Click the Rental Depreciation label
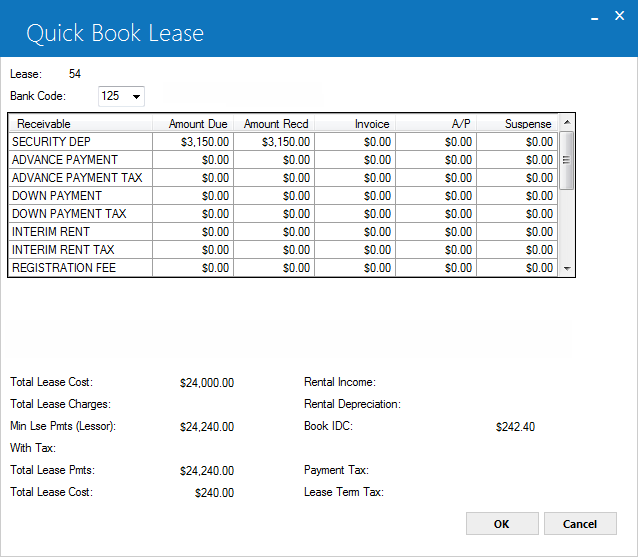638x557 pixels. coord(352,404)
